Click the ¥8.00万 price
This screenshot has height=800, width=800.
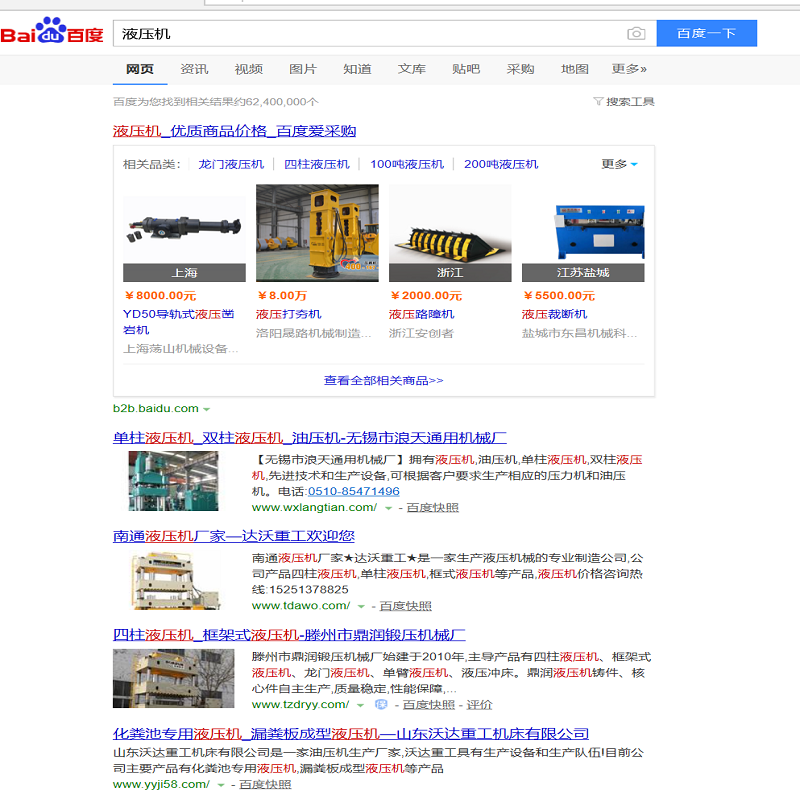pos(282,295)
